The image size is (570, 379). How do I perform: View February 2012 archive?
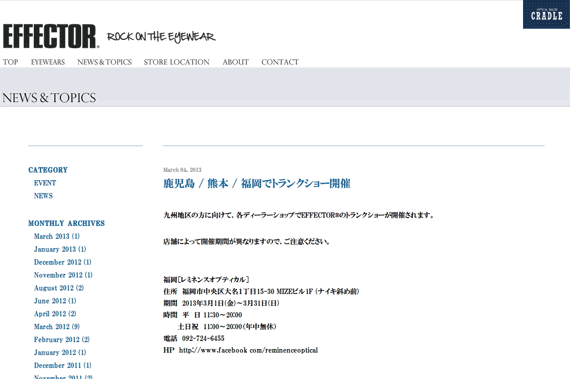pyautogui.click(x=62, y=340)
